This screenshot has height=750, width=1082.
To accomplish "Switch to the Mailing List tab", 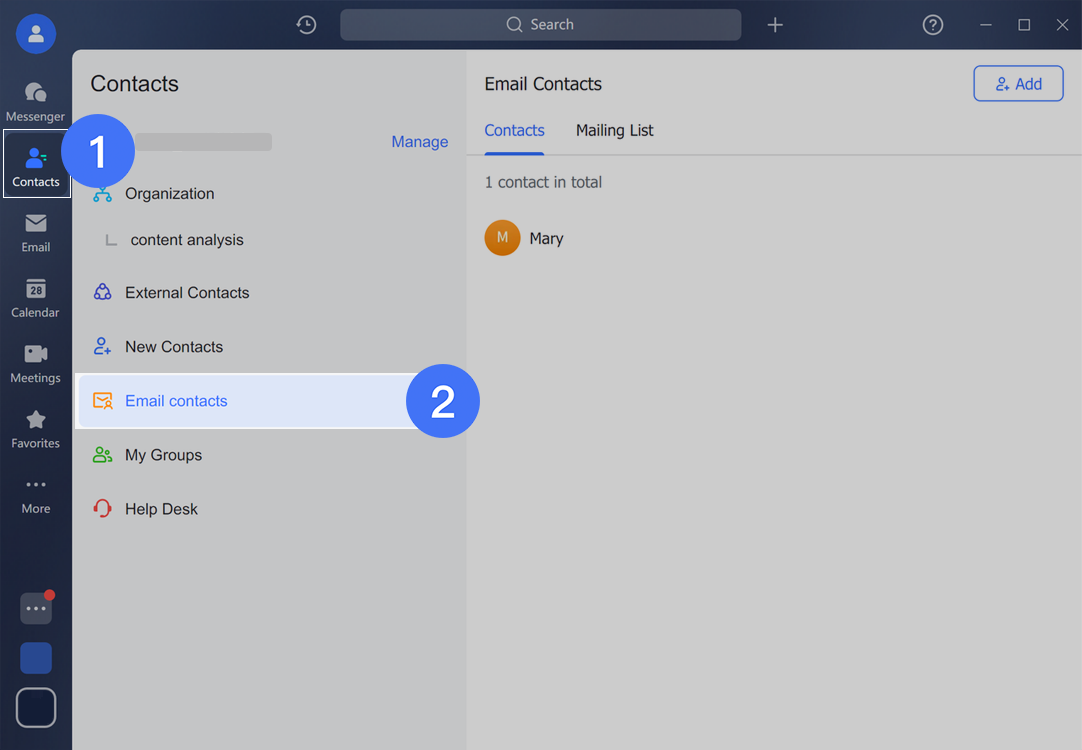I will 614,130.
